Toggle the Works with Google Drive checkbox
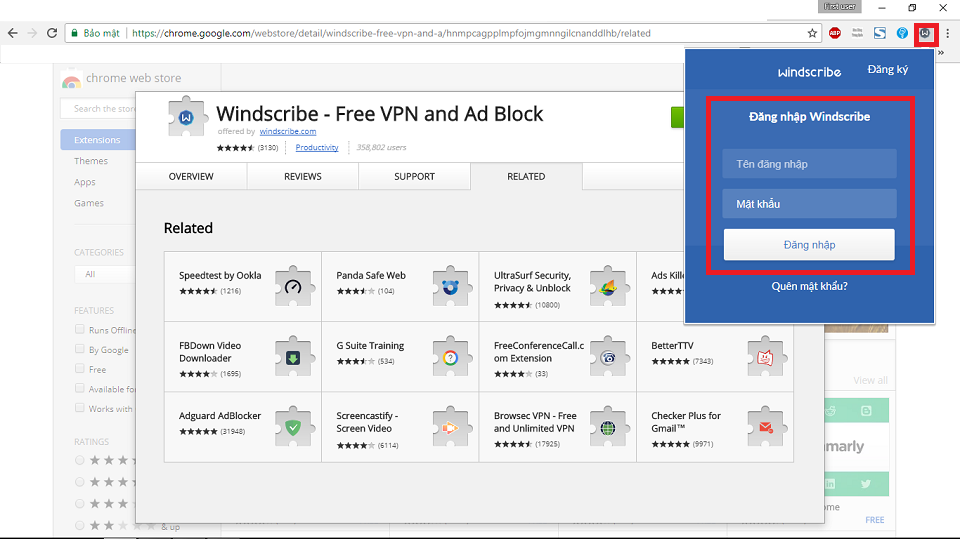 [x=80, y=408]
